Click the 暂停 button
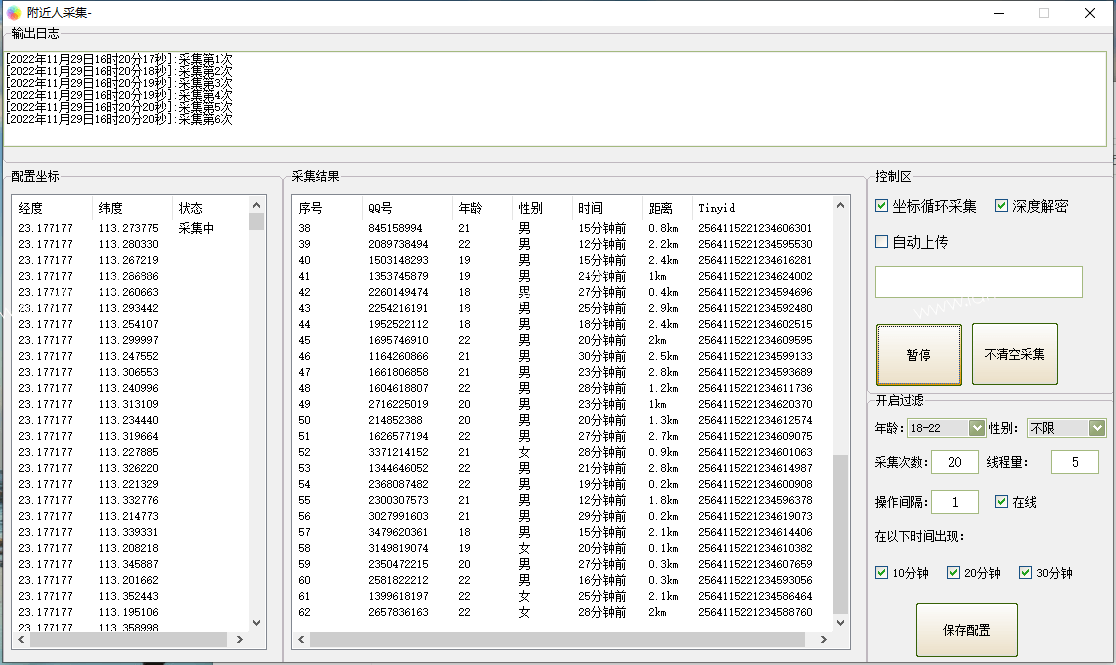Screen dimensions: 1116x665 (918, 355)
